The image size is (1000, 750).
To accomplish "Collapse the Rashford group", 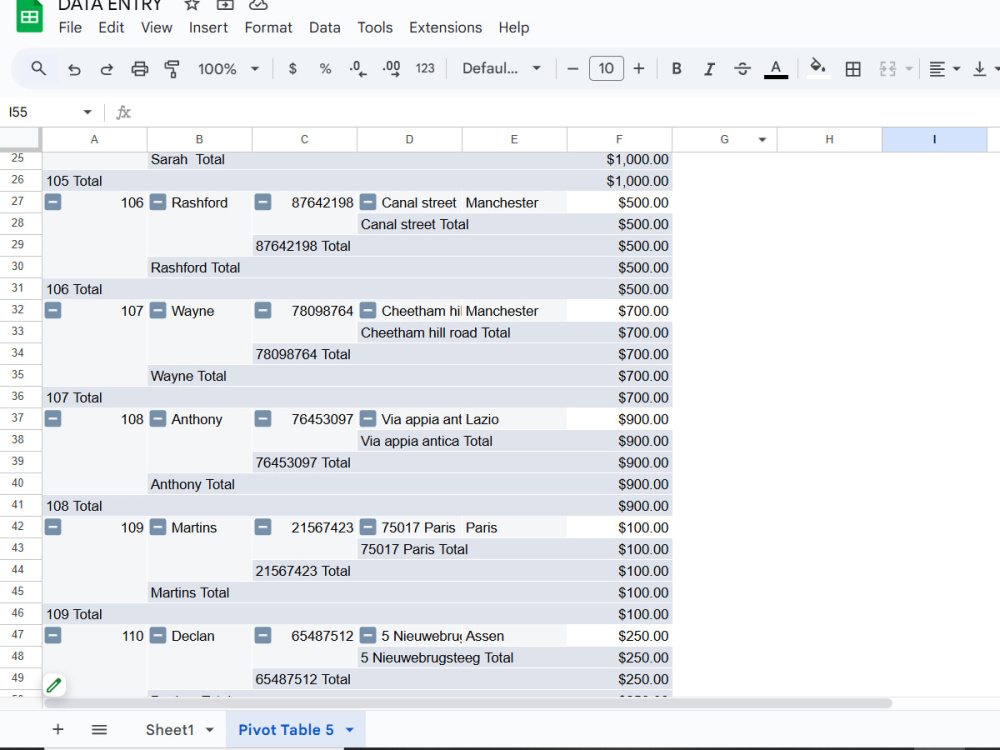I will pyautogui.click(x=158, y=203).
